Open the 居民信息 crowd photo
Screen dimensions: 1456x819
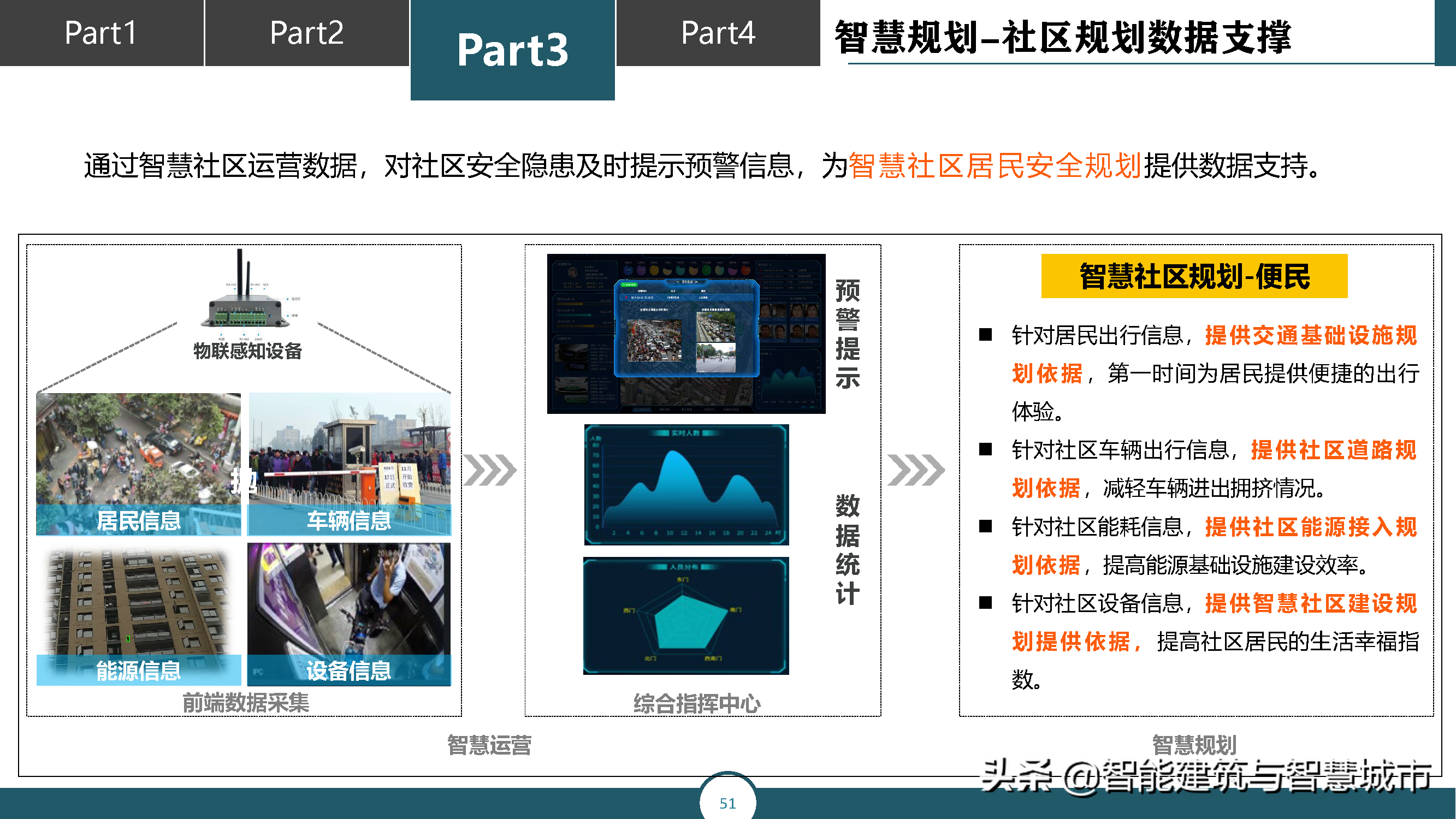point(139,464)
